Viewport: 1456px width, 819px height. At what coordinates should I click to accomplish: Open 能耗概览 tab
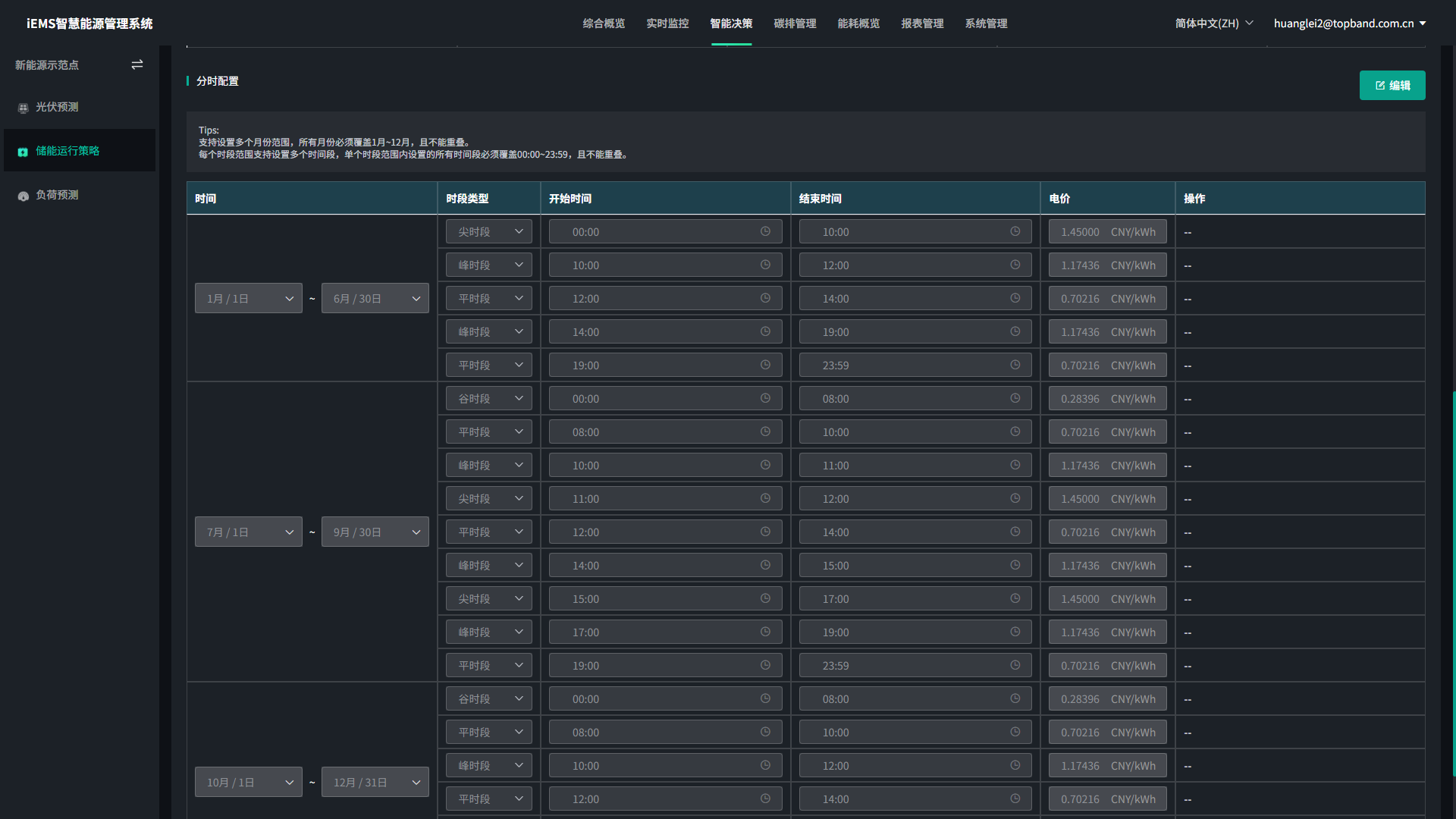(858, 24)
